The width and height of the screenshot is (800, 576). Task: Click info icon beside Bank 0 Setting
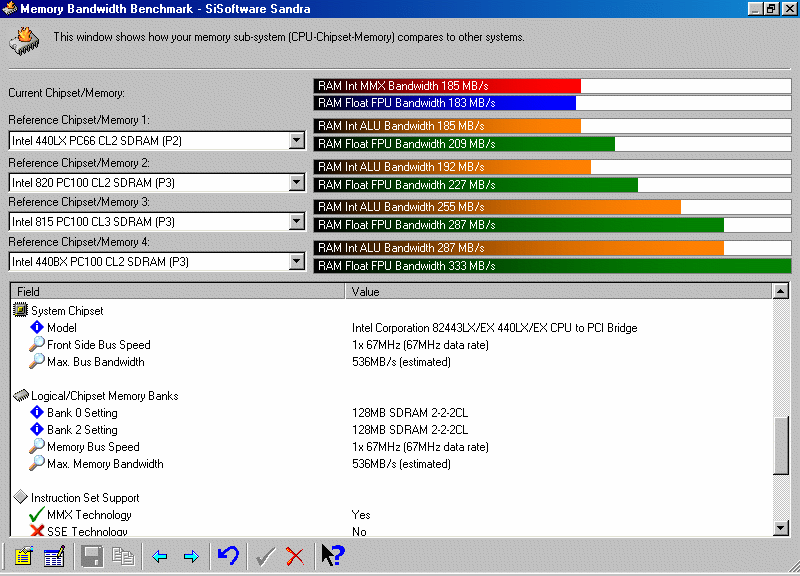[x=37, y=412]
